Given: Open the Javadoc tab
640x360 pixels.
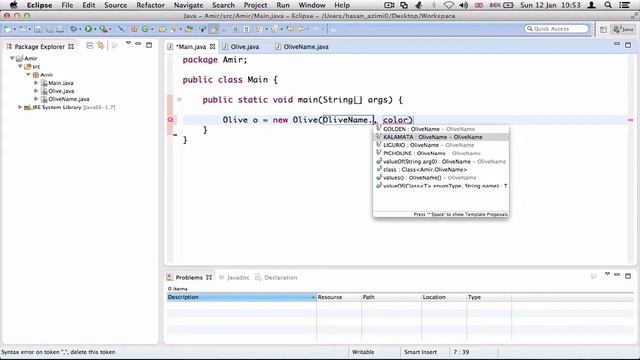Looking at the screenshot, I should click(x=234, y=278).
